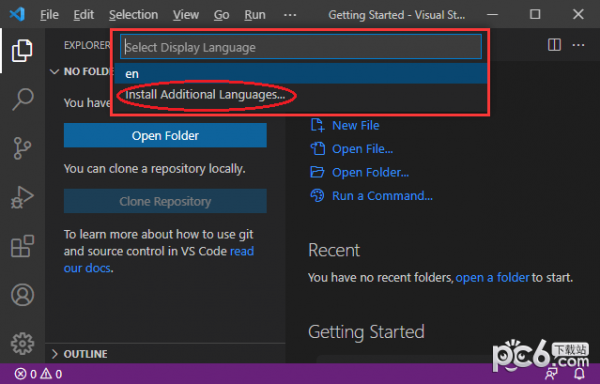The height and width of the screenshot is (384, 600).
Task: Open Run and Debug view icon
Action: (22, 197)
